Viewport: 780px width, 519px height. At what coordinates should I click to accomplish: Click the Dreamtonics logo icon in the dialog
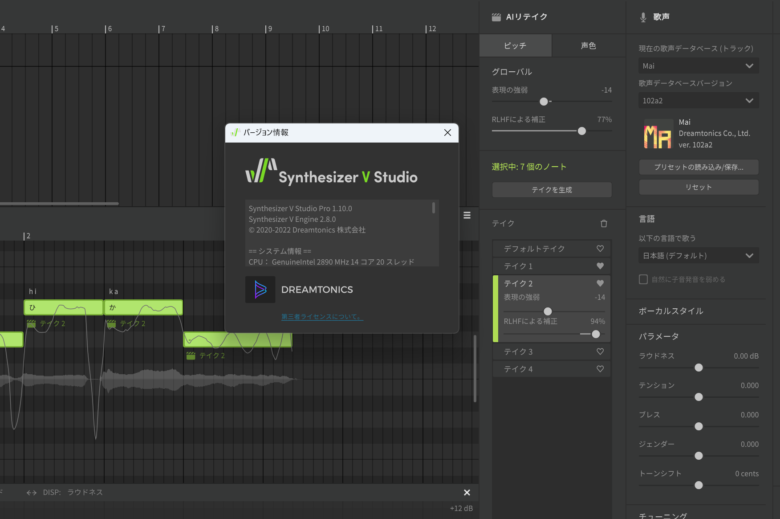261,290
